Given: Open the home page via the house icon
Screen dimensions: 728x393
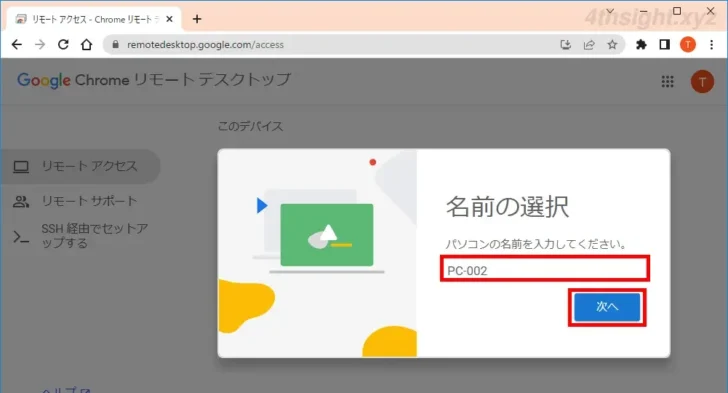Looking at the screenshot, I should pyautogui.click(x=86, y=45).
